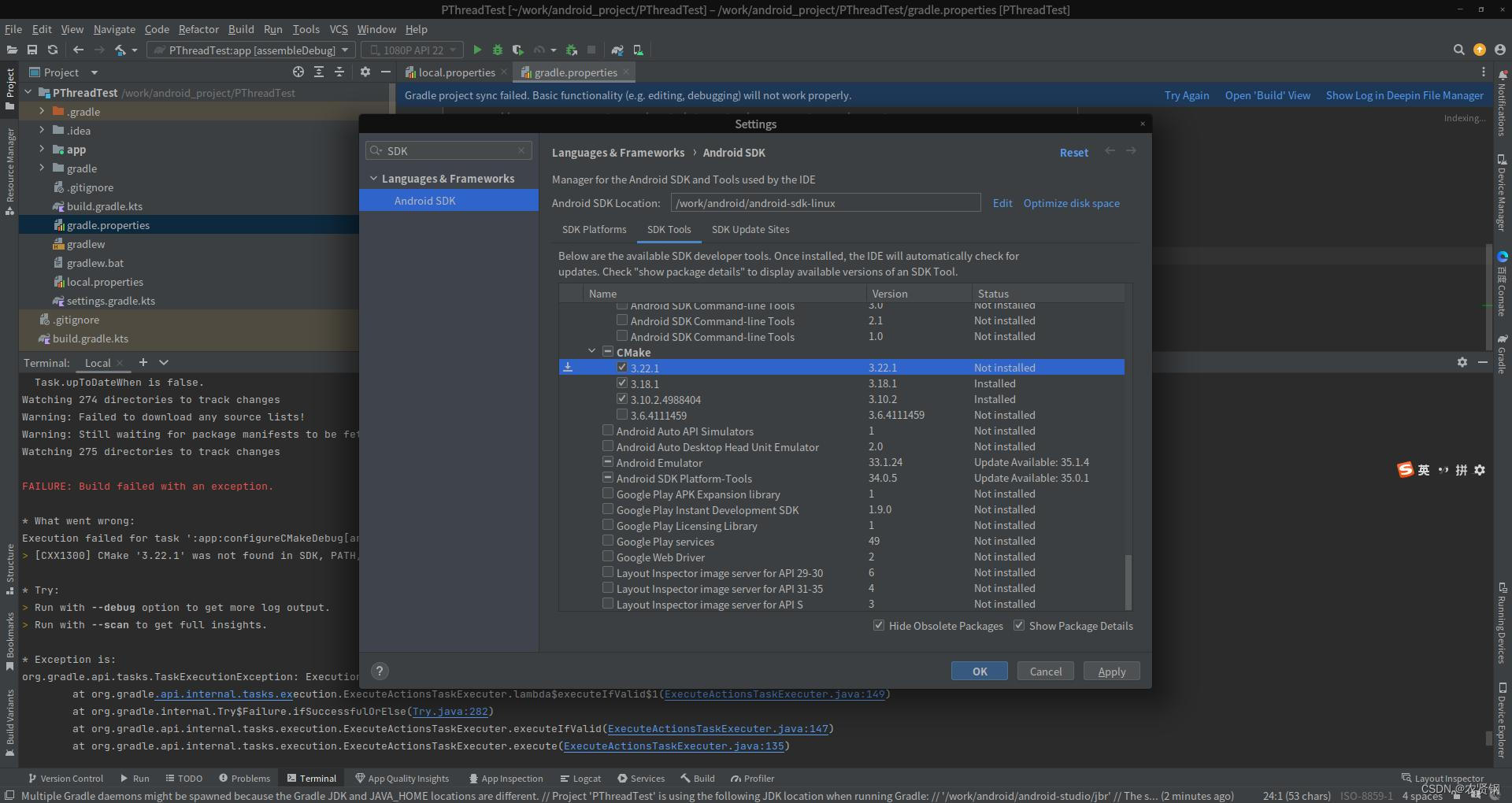Click the help question mark in Settings

pyautogui.click(x=380, y=671)
